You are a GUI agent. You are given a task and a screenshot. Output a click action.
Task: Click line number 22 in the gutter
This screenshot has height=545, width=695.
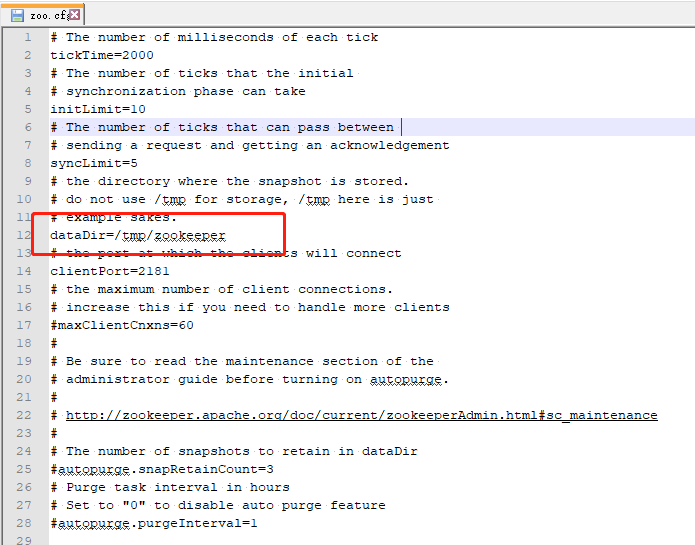[24, 415]
